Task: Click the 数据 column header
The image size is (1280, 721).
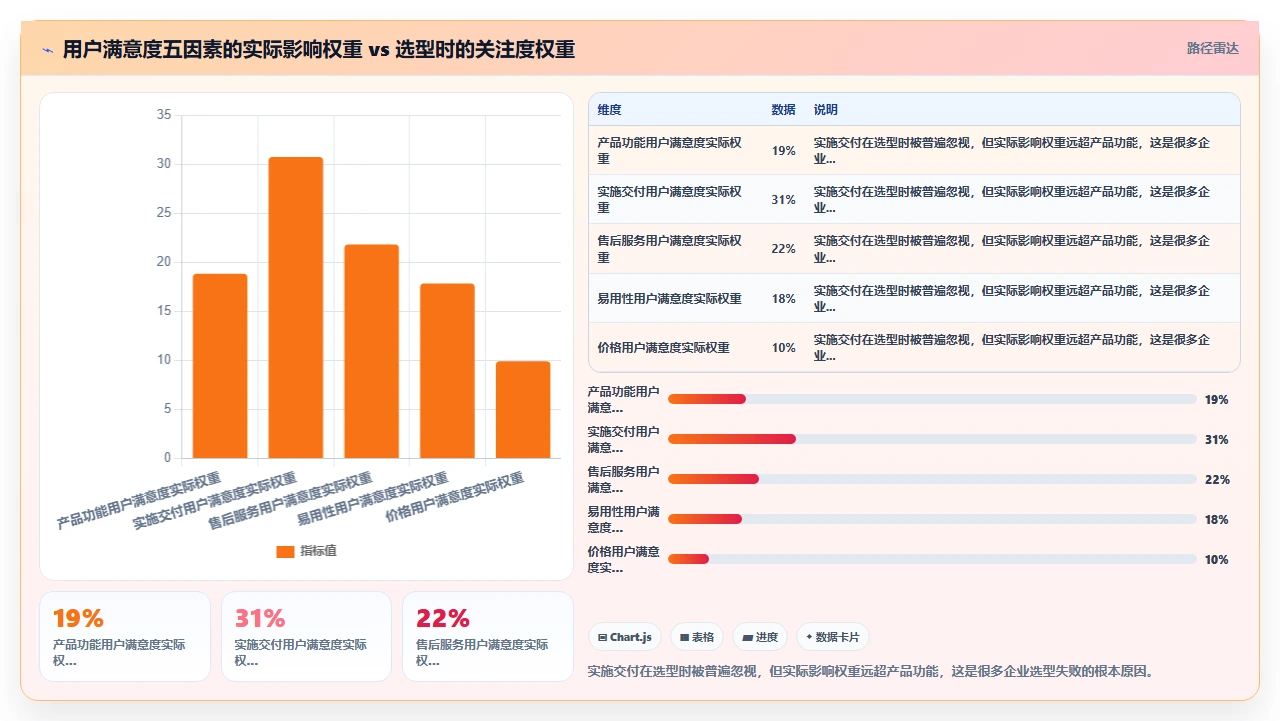Action: tap(783, 110)
